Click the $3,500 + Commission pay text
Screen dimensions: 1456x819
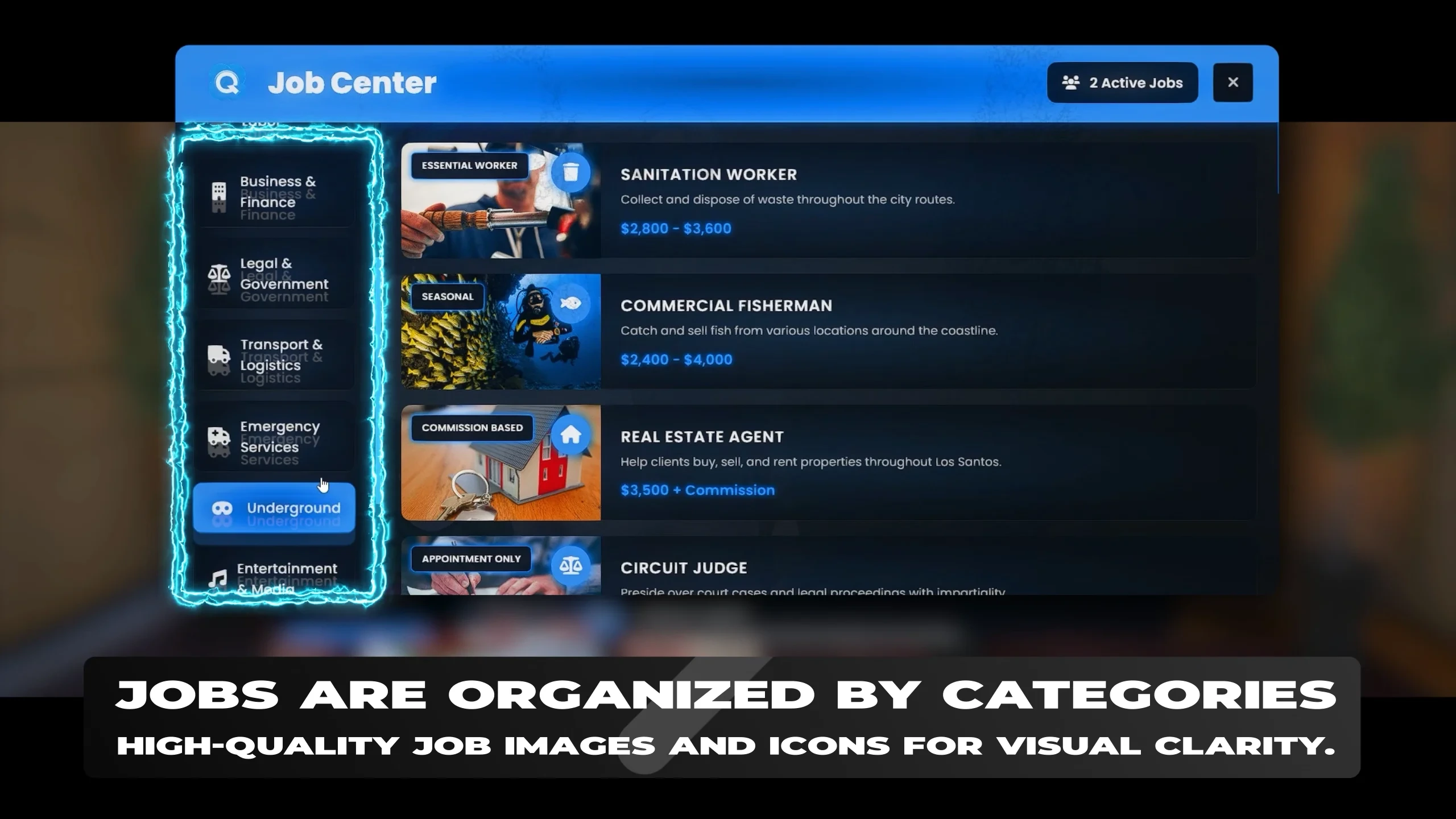pos(697,490)
